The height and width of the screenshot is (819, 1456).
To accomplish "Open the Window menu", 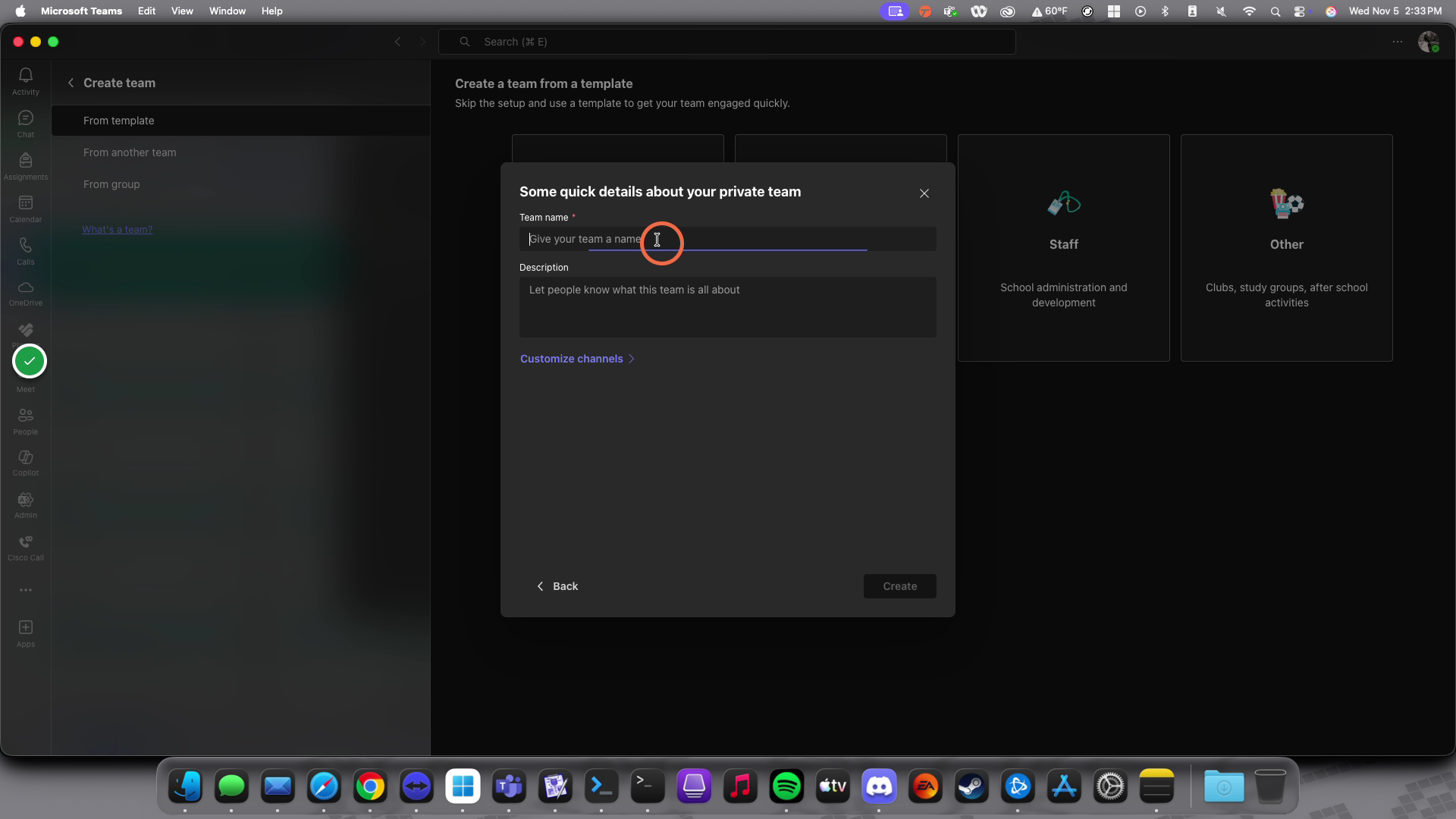I will 227,11.
